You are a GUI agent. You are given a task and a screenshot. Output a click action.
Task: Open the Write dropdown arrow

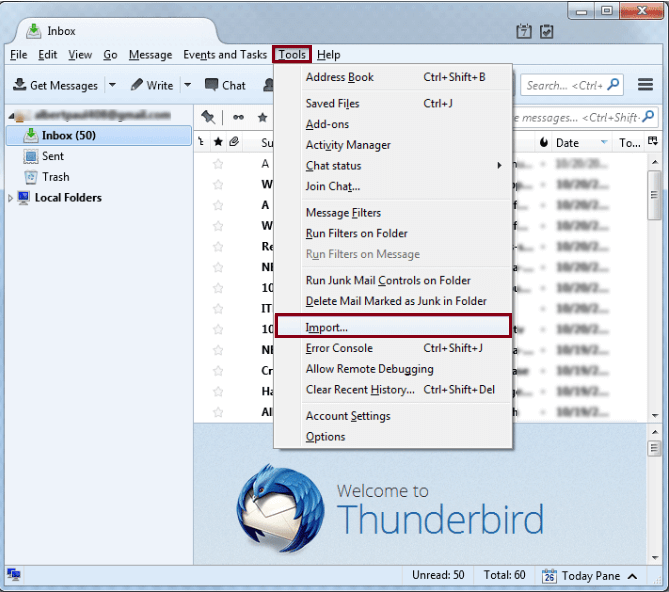(x=187, y=85)
